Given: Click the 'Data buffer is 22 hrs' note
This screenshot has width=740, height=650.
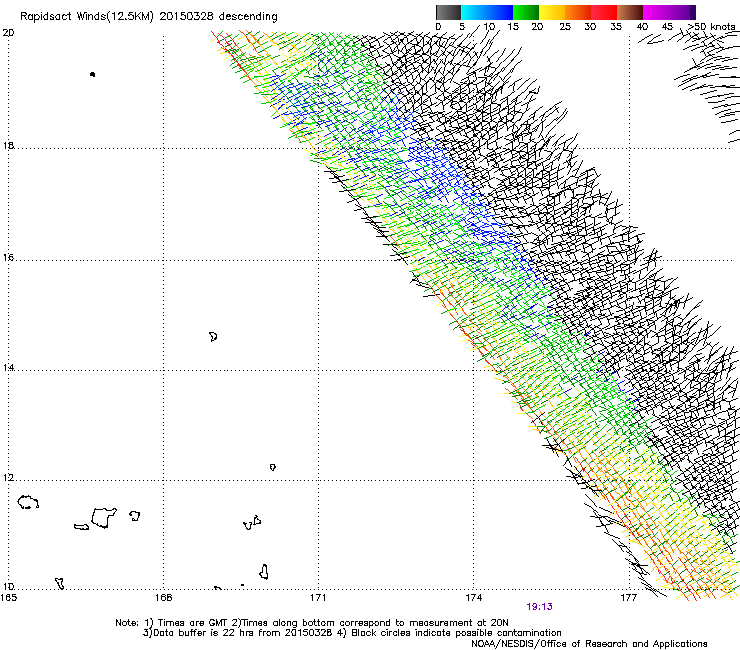Looking at the screenshot, I should click(x=352, y=633).
